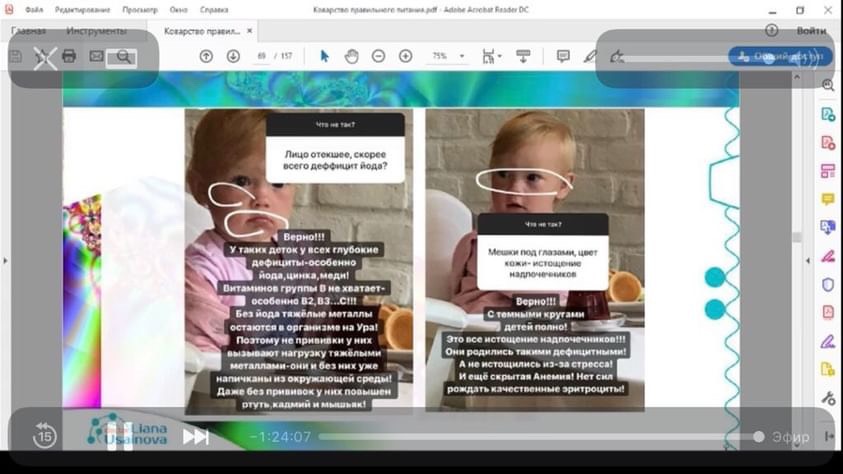The image size is (843, 474).
Task: Click the Эфир live label
Action: [790, 437]
